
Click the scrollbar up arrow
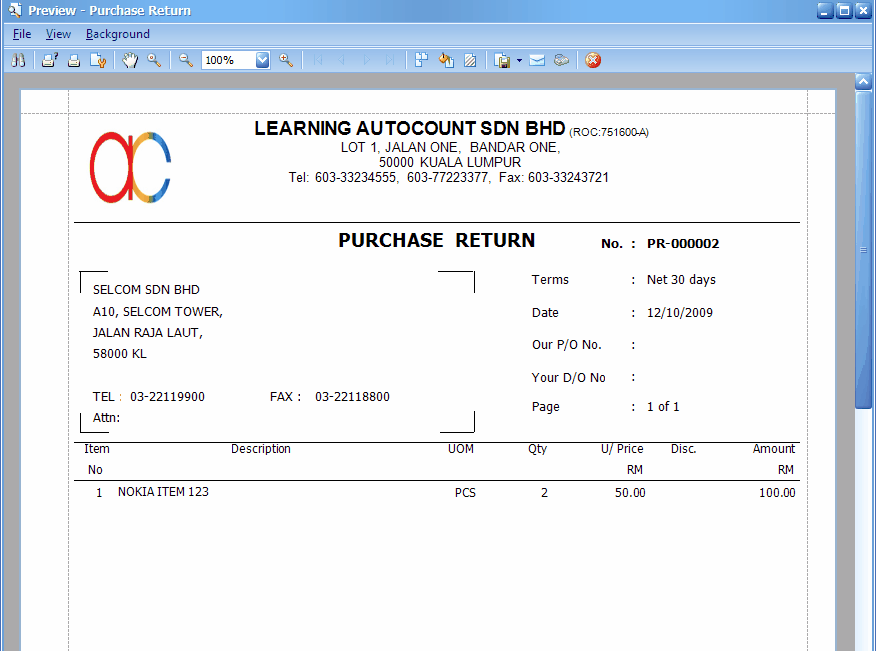863,83
